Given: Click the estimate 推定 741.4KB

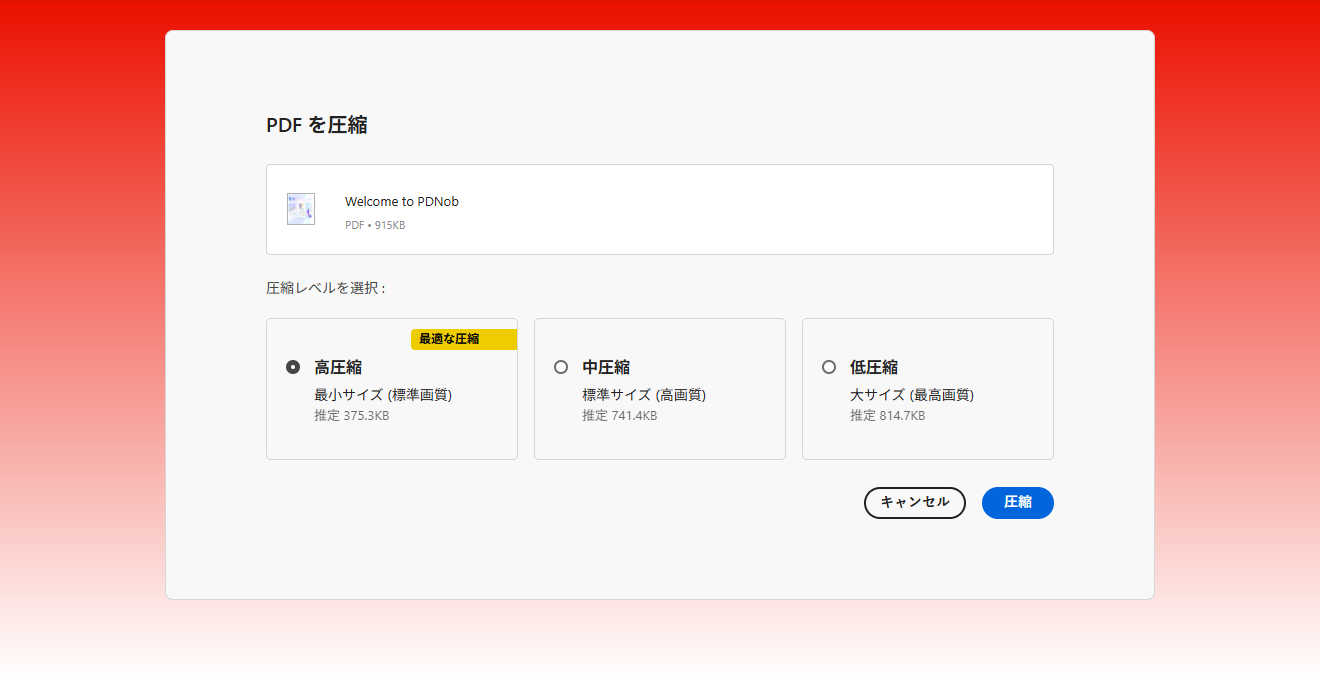Looking at the screenshot, I should tap(620, 416).
